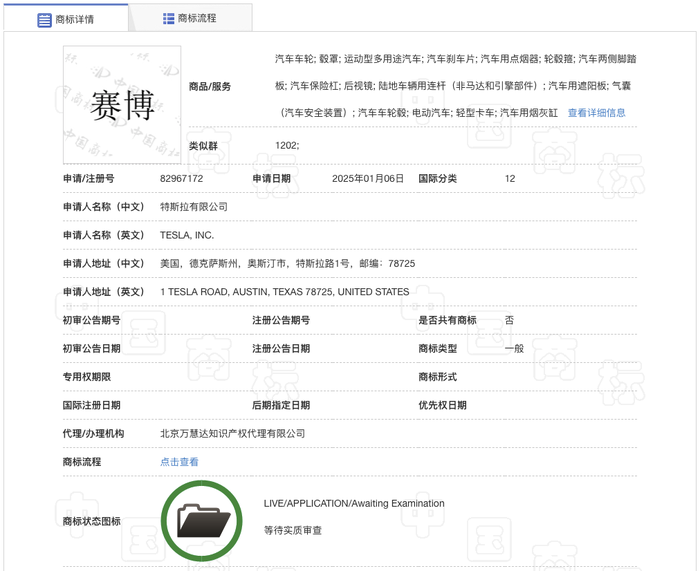Click the 商标流程 list icon
Screen dimensions: 700x571
[168, 18]
